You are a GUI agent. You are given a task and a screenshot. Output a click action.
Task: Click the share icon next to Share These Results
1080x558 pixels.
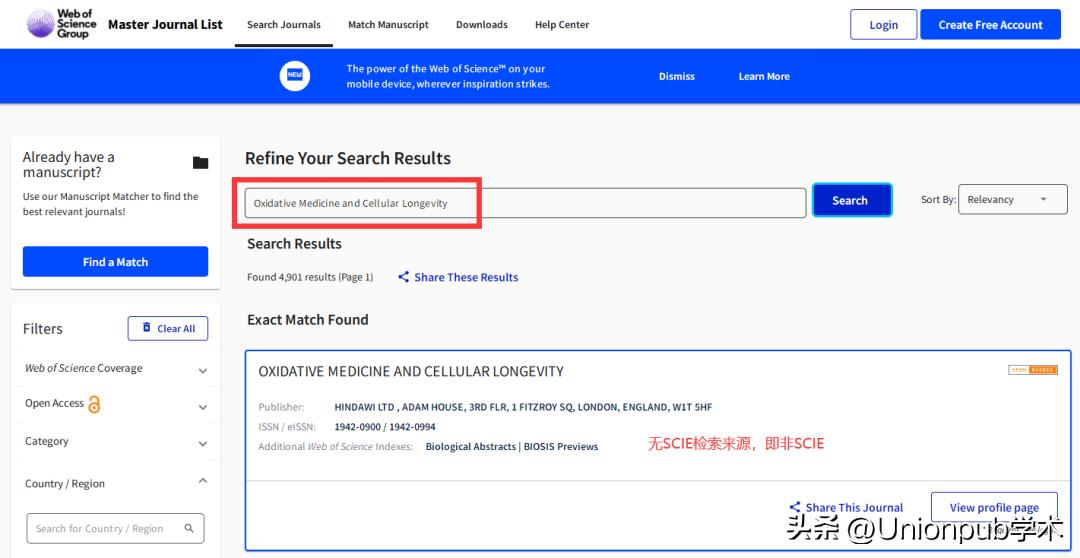coord(404,277)
